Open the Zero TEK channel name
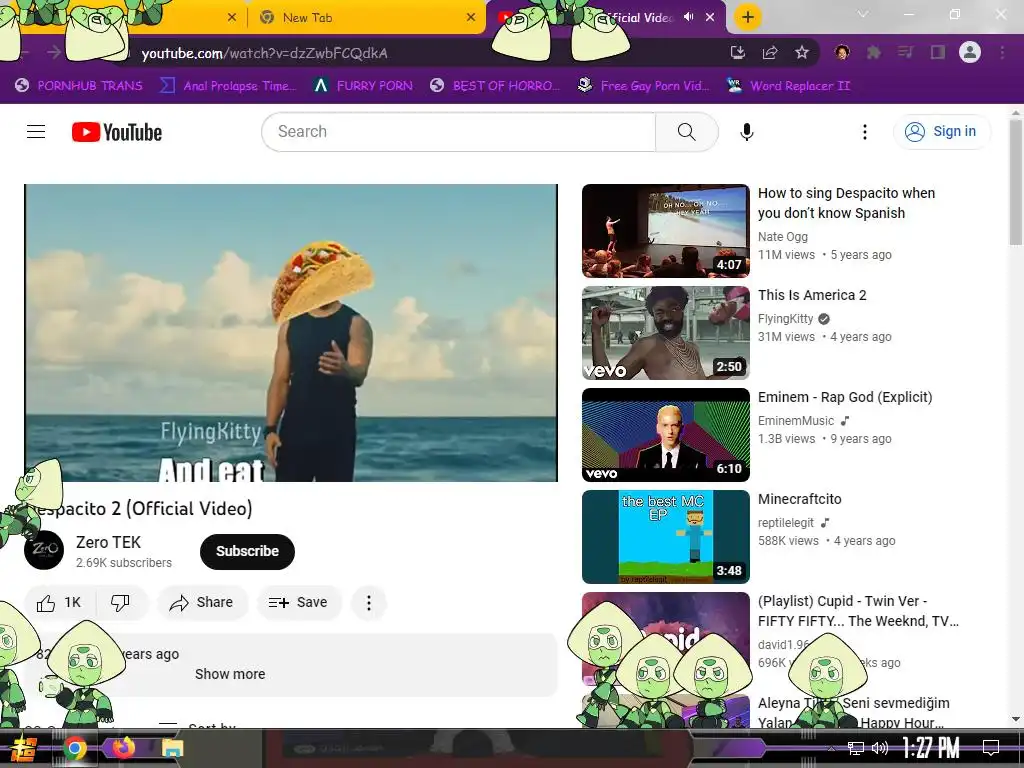 click(x=108, y=542)
